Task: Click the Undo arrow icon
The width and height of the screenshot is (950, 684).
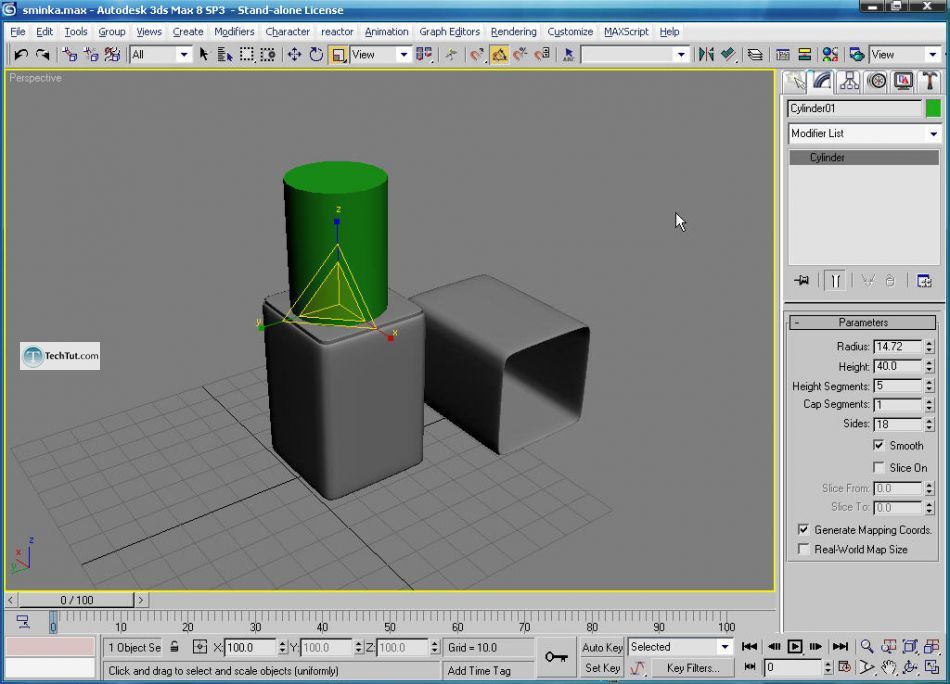Action: [x=21, y=55]
